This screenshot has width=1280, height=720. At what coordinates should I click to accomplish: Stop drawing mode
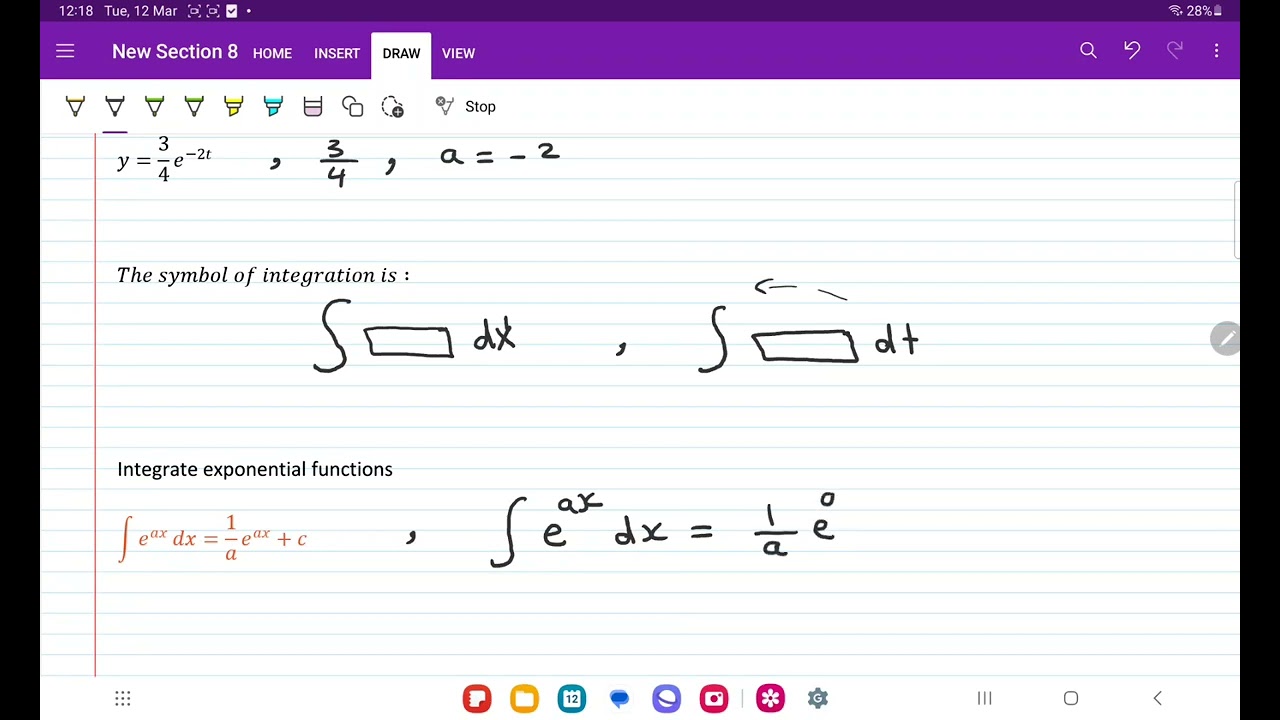tap(466, 106)
